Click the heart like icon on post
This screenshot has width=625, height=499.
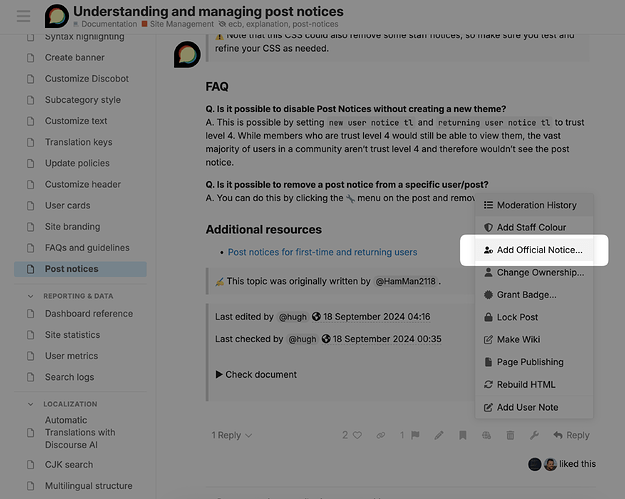tap(357, 435)
